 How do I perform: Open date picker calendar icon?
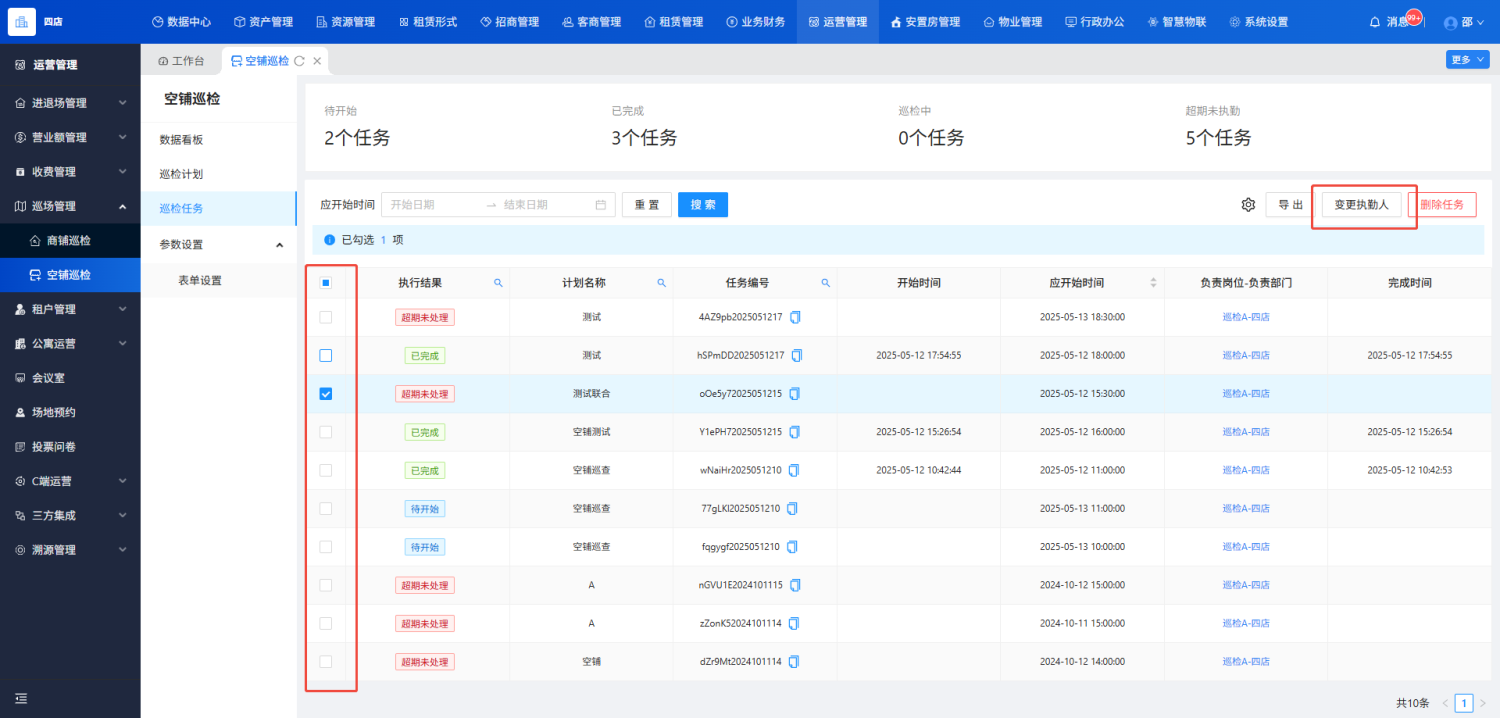click(601, 205)
